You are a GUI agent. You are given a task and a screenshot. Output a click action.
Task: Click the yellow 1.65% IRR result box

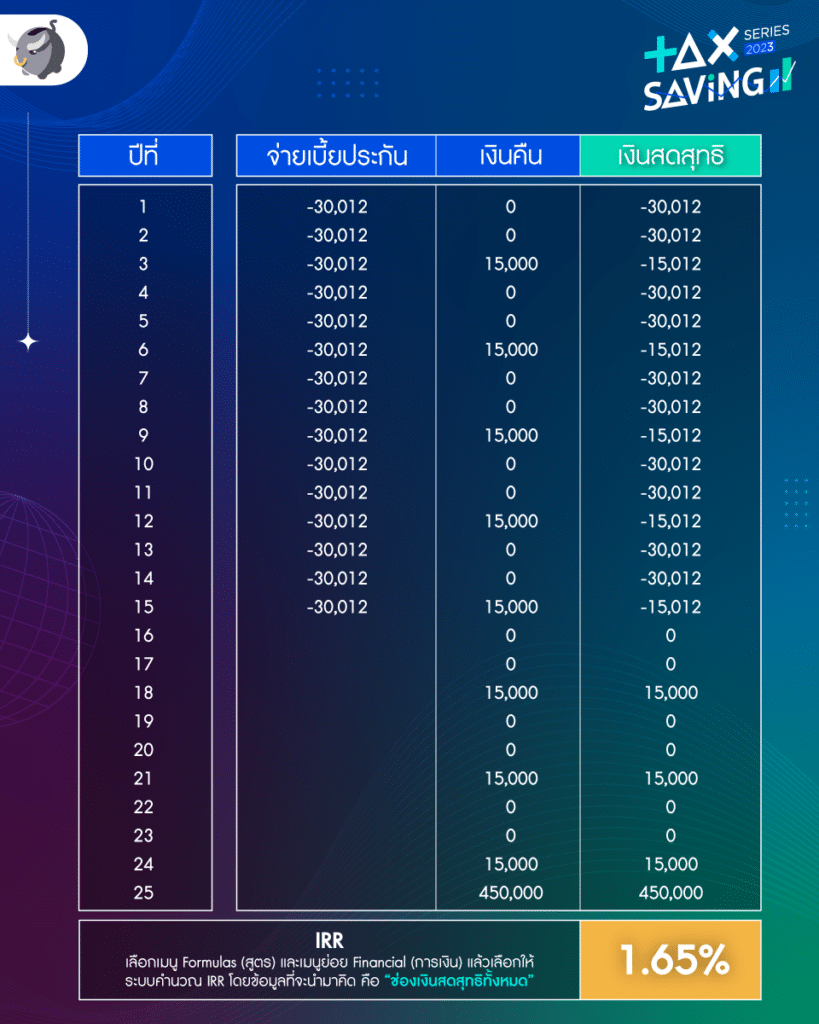670,961
